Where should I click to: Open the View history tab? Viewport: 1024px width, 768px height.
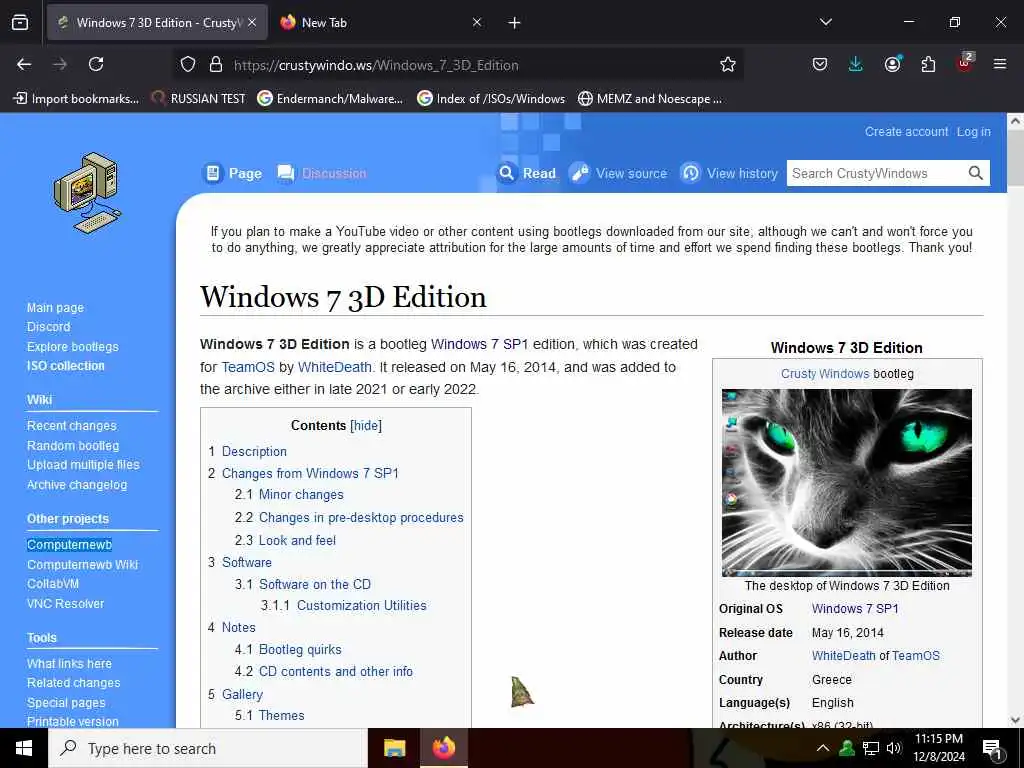click(x=729, y=173)
